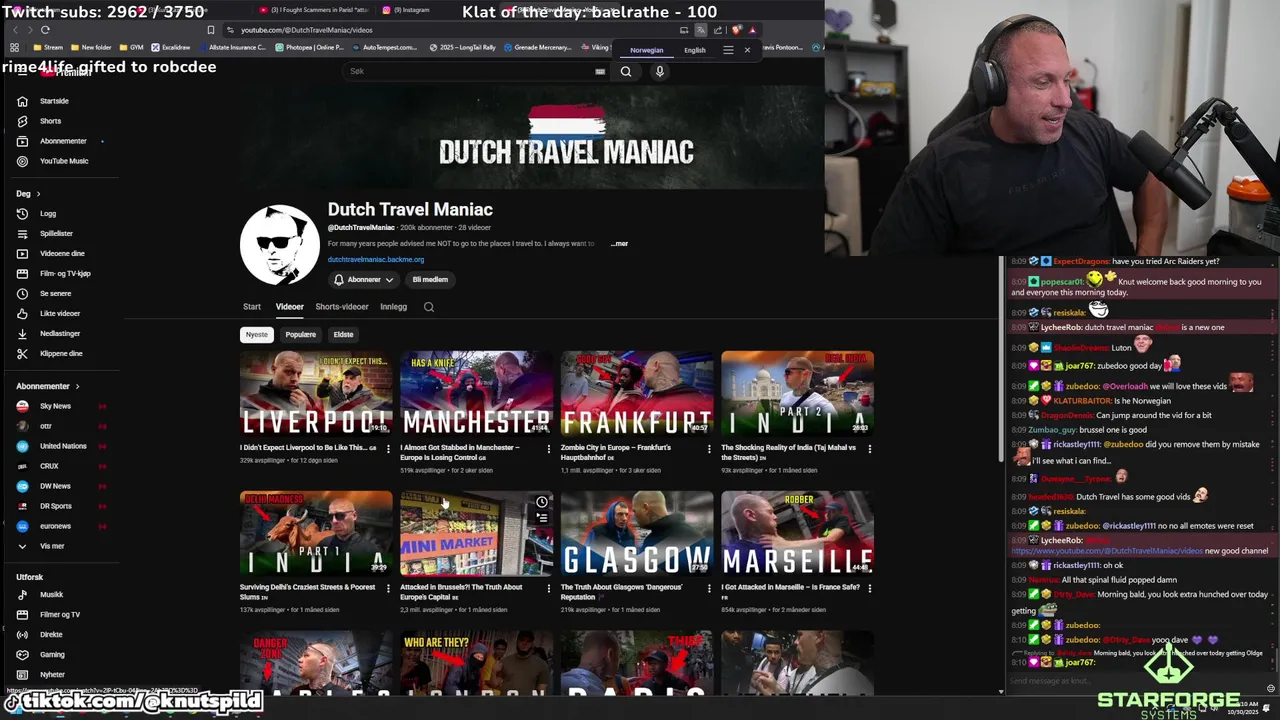Switch to I Fought Scammers in Paris tab
This screenshot has height=720, width=1280.
[315, 10]
